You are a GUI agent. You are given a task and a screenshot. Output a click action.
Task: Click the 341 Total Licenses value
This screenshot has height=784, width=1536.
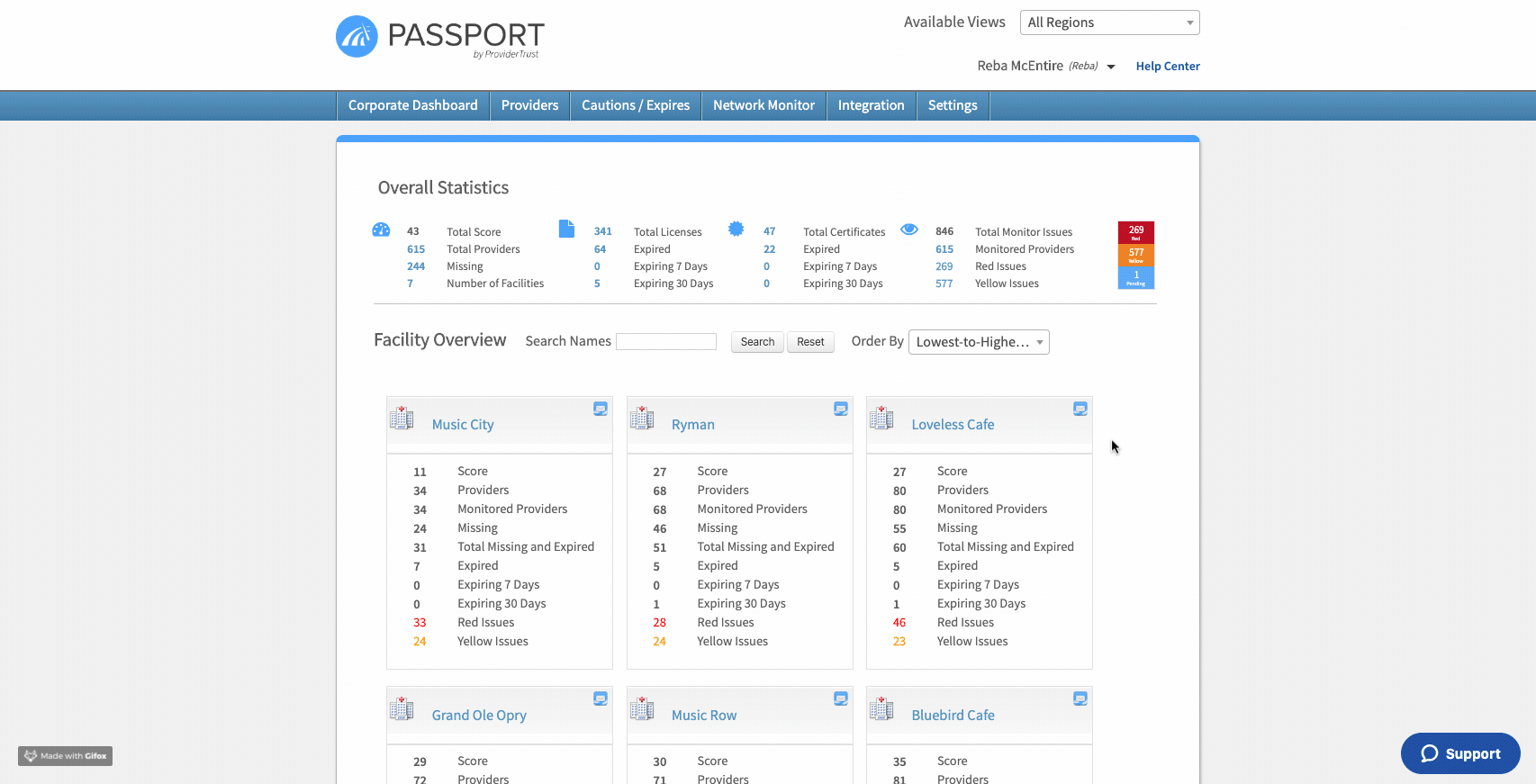pyautogui.click(x=603, y=231)
